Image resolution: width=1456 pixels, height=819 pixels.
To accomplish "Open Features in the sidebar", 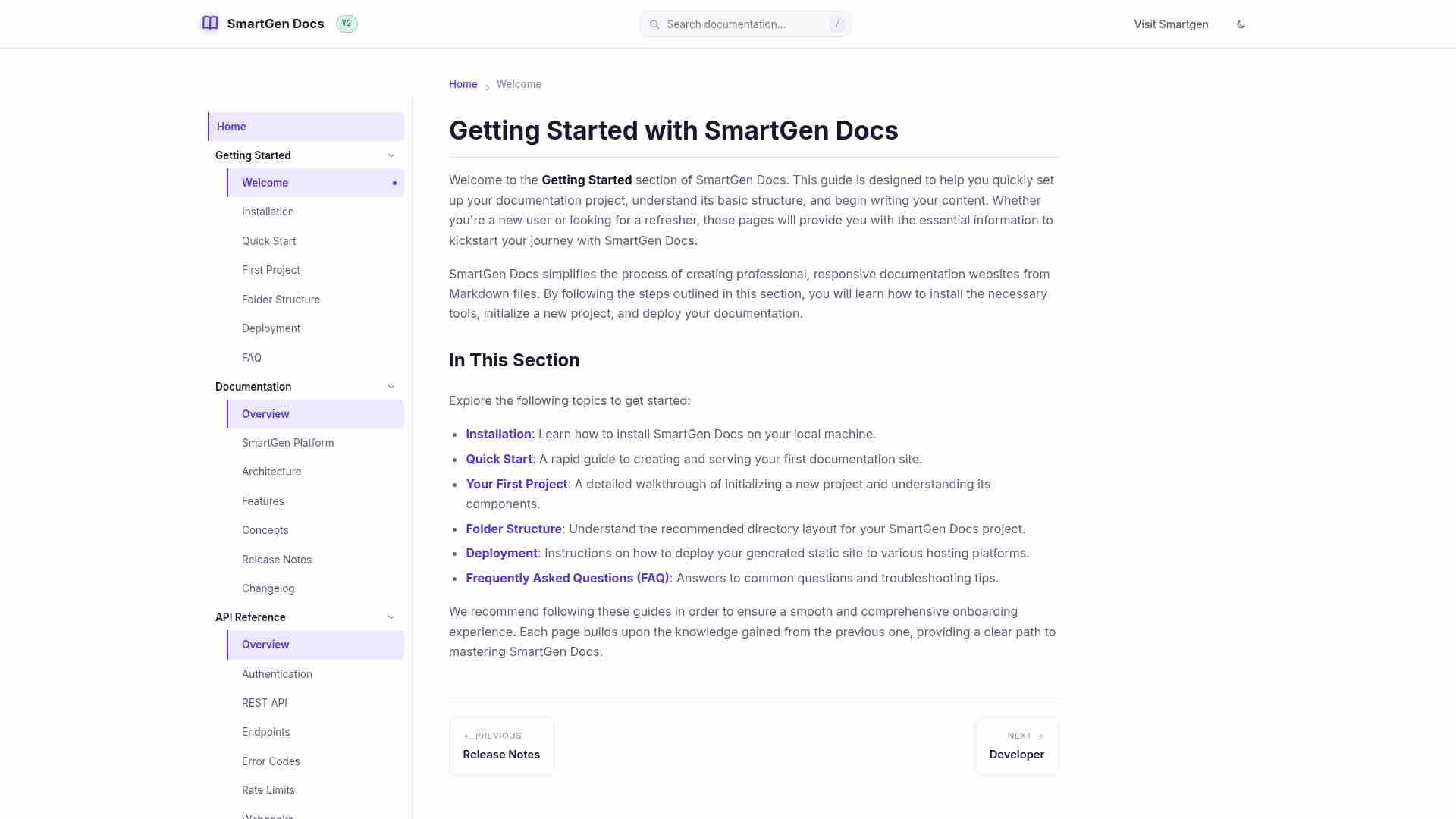I will coord(315,501).
